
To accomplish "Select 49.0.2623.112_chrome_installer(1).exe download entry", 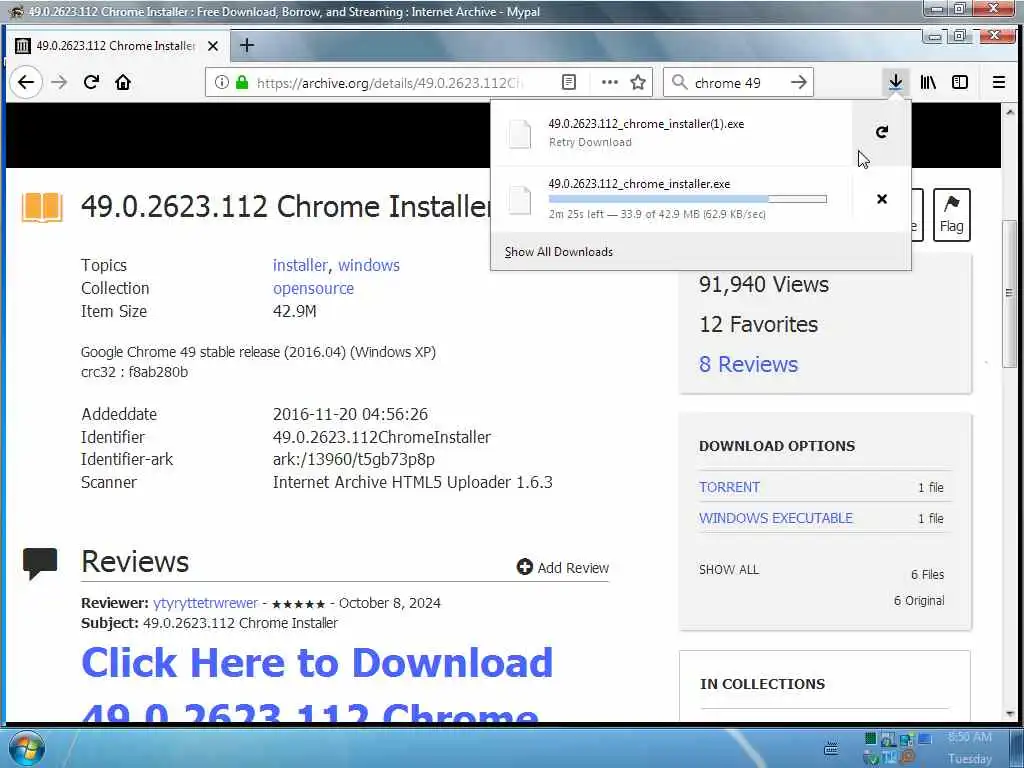I will [672, 133].
